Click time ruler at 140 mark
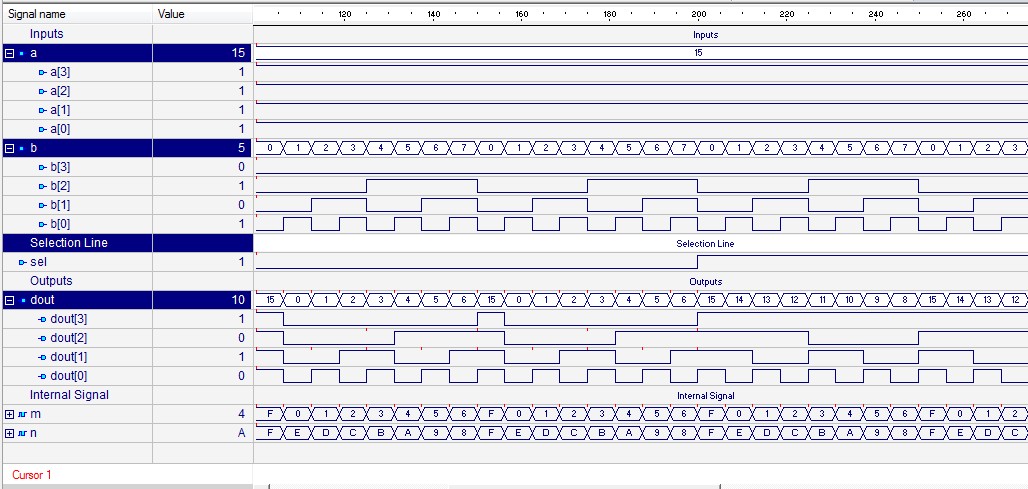This screenshot has height=489, width=1028. click(433, 14)
